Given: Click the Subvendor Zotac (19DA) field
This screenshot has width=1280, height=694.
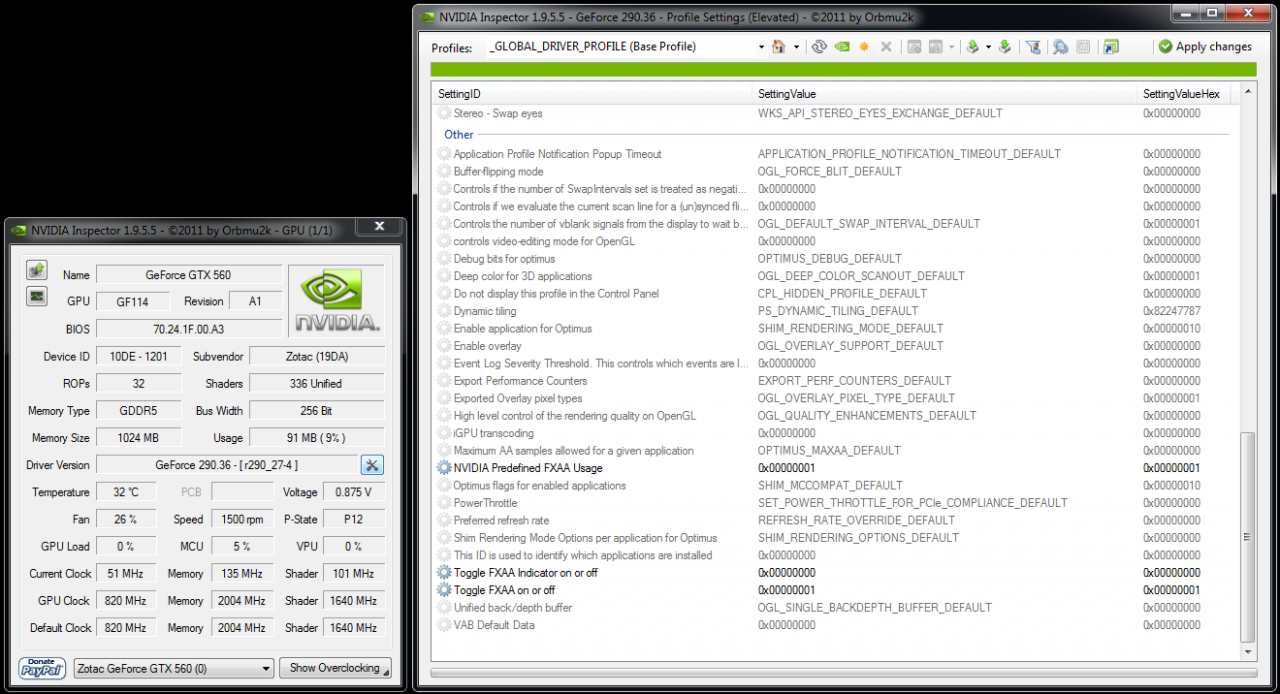Looking at the screenshot, I should click(317, 356).
